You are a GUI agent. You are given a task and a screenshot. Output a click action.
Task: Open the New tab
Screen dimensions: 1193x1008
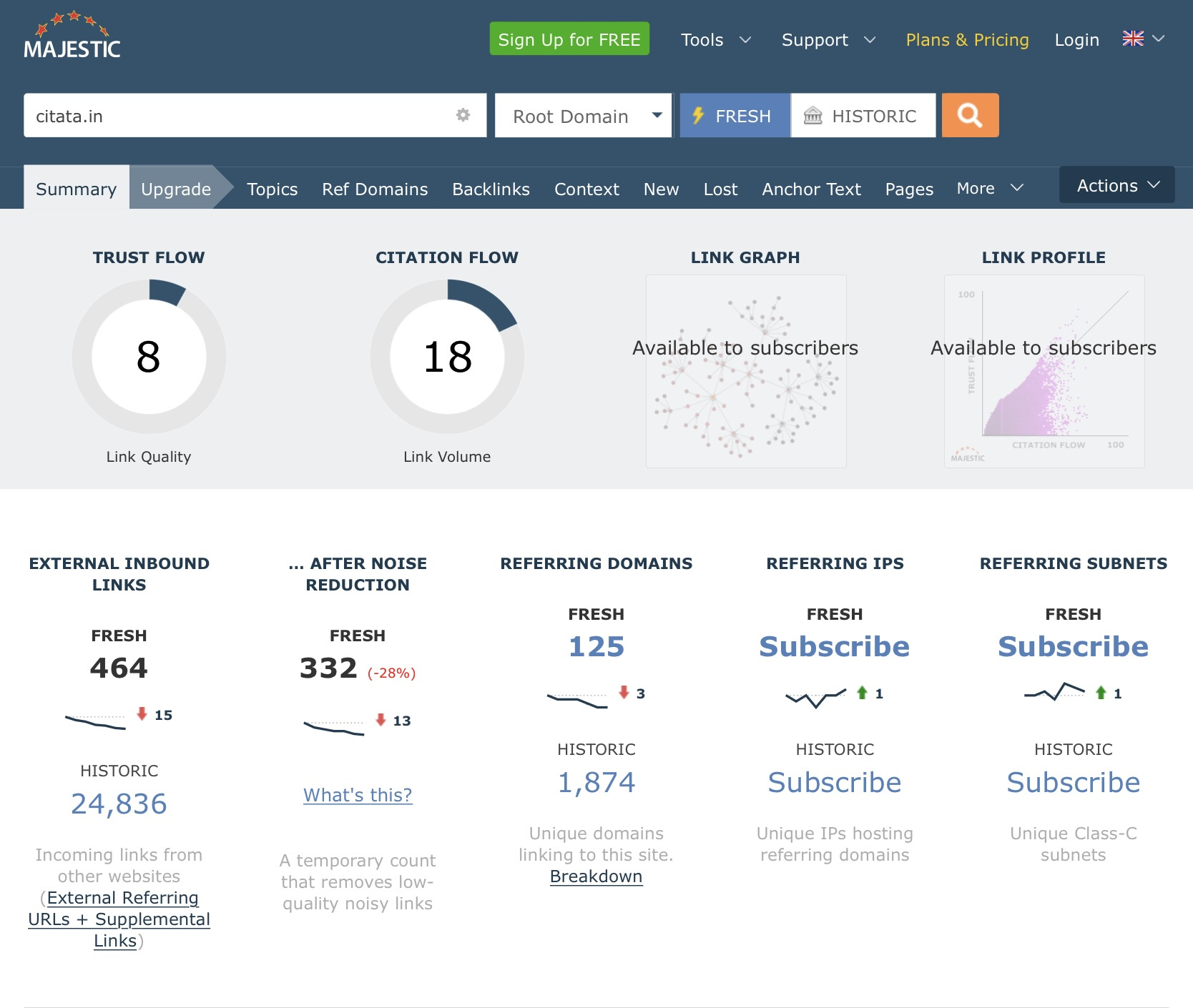661,189
